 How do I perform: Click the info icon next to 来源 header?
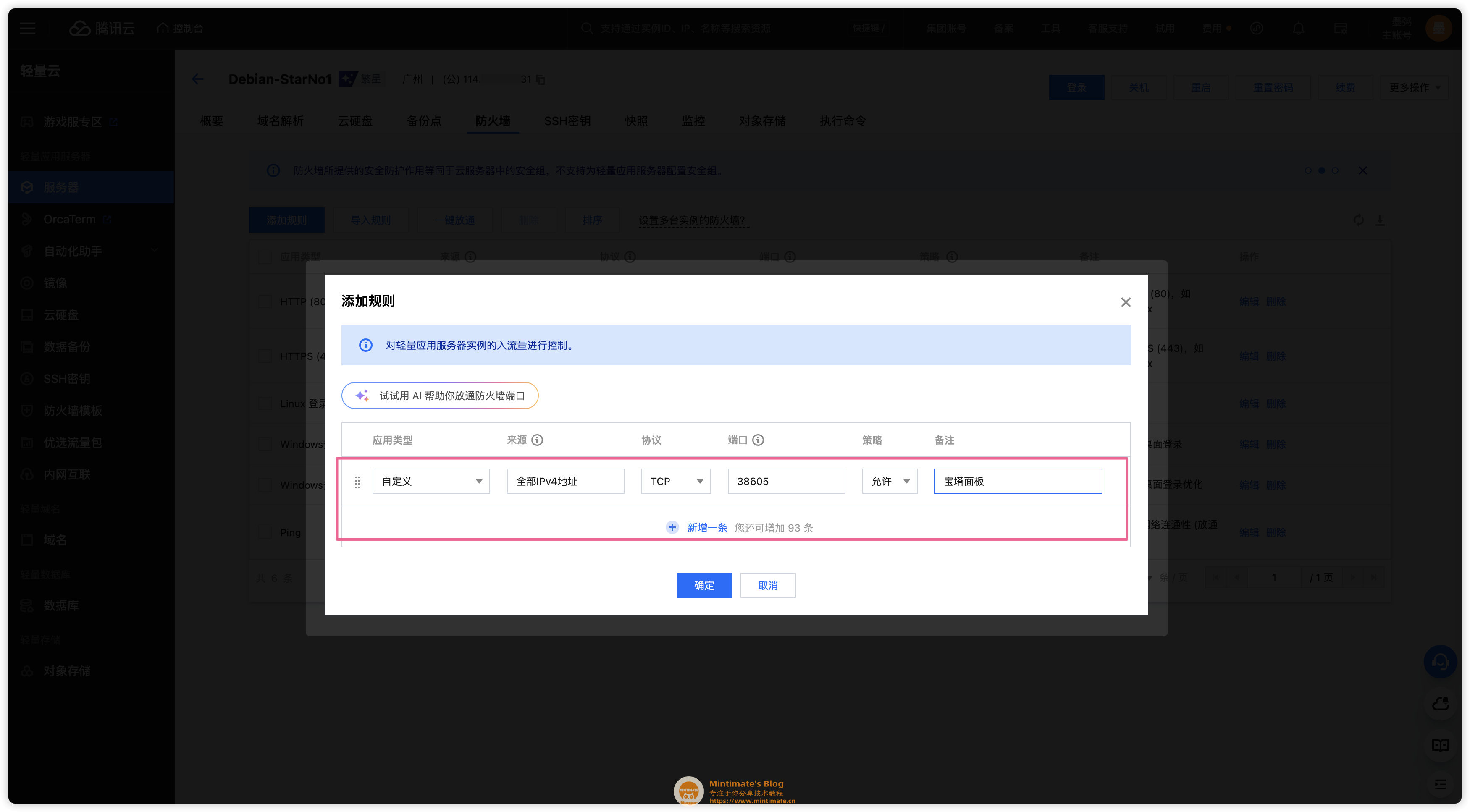point(537,440)
